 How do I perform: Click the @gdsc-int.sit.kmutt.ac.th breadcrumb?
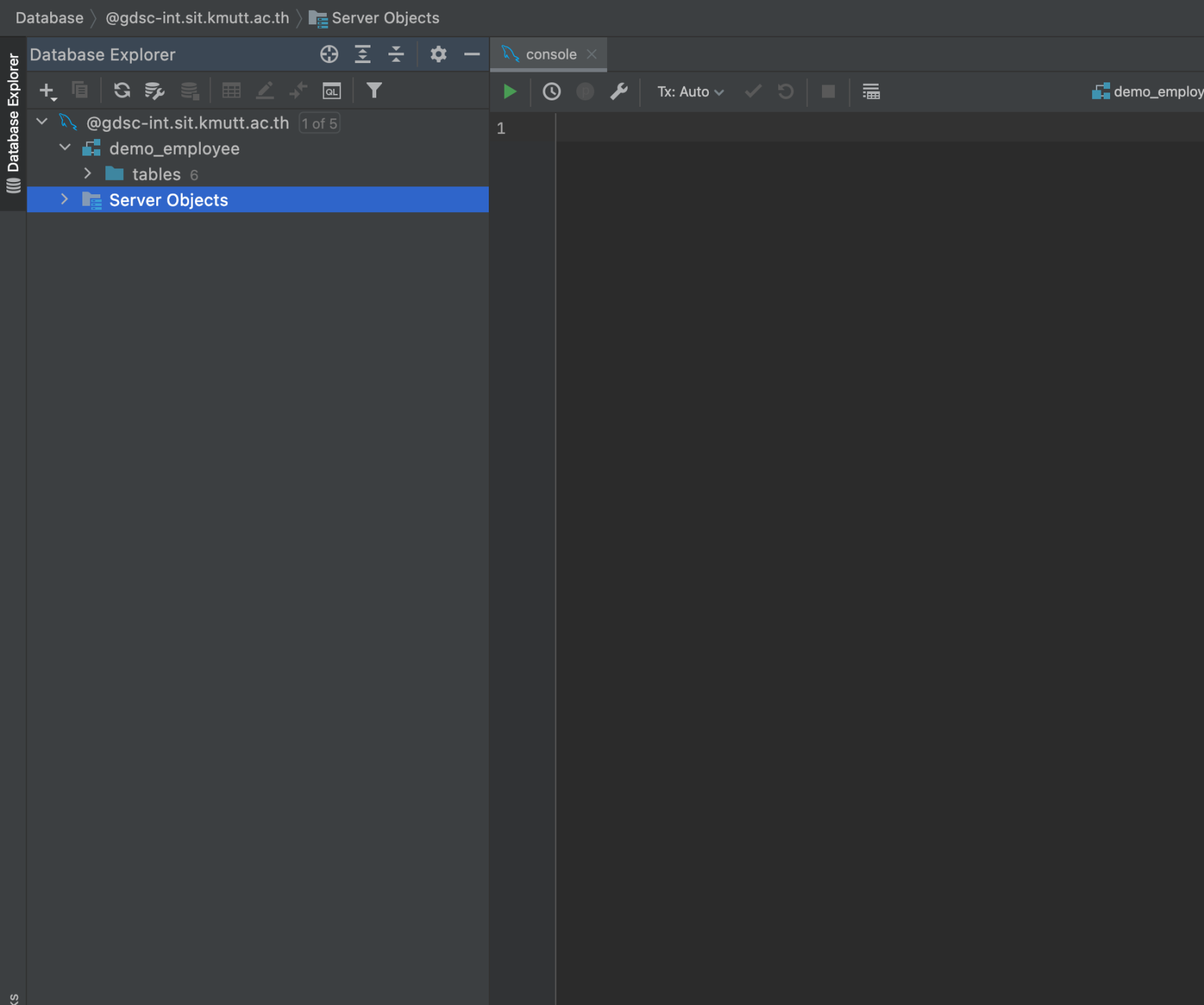pyautogui.click(x=197, y=18)
